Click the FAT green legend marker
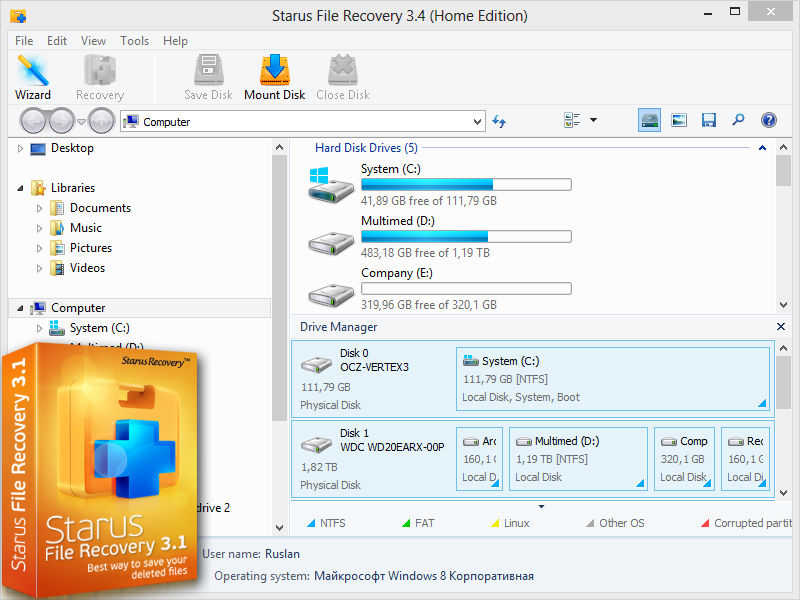This screenshot has width=800, height=600. [x=406, y=523]
